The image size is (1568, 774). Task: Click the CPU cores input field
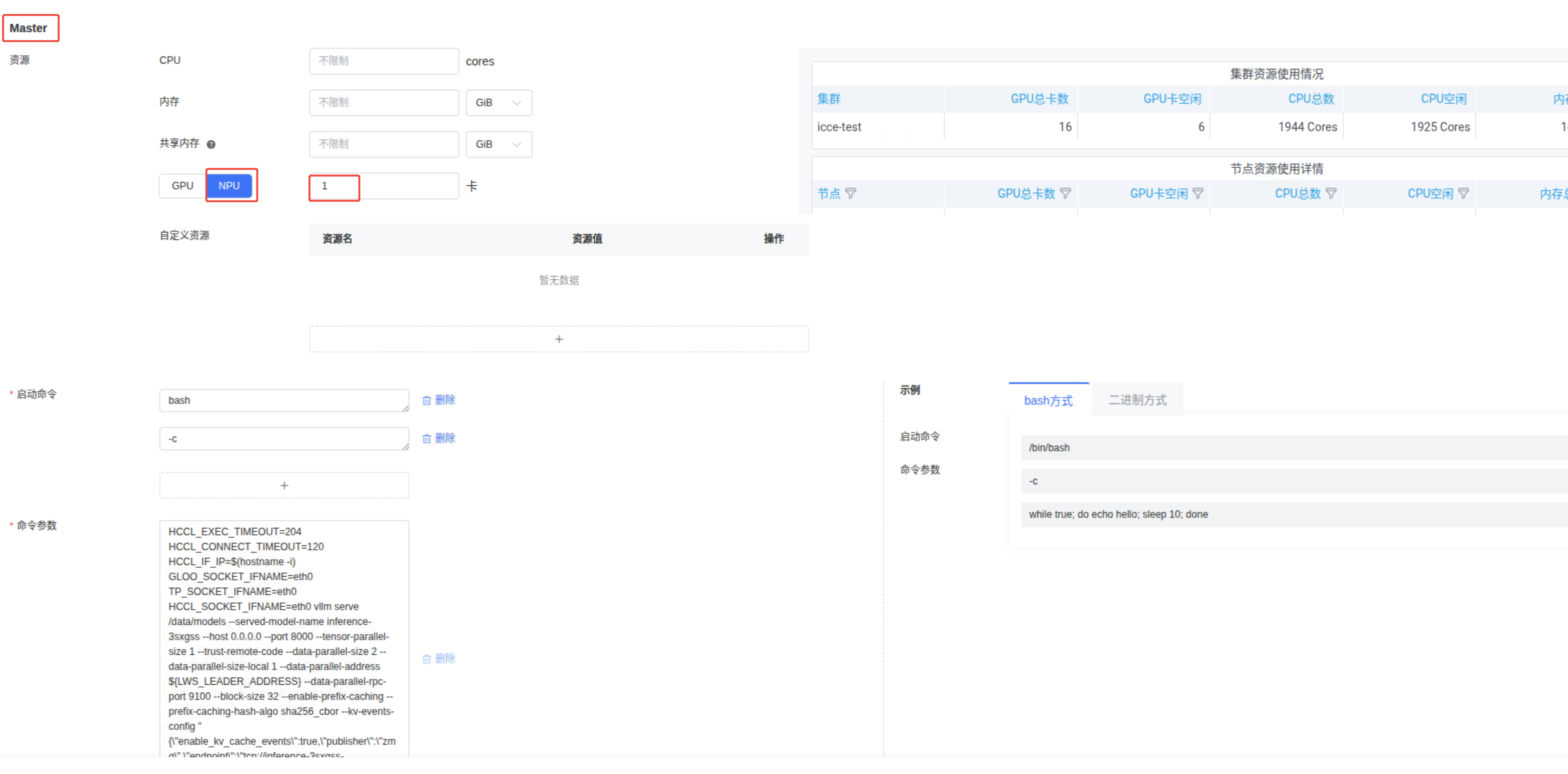pyautogui.click(x=383, y=61)
